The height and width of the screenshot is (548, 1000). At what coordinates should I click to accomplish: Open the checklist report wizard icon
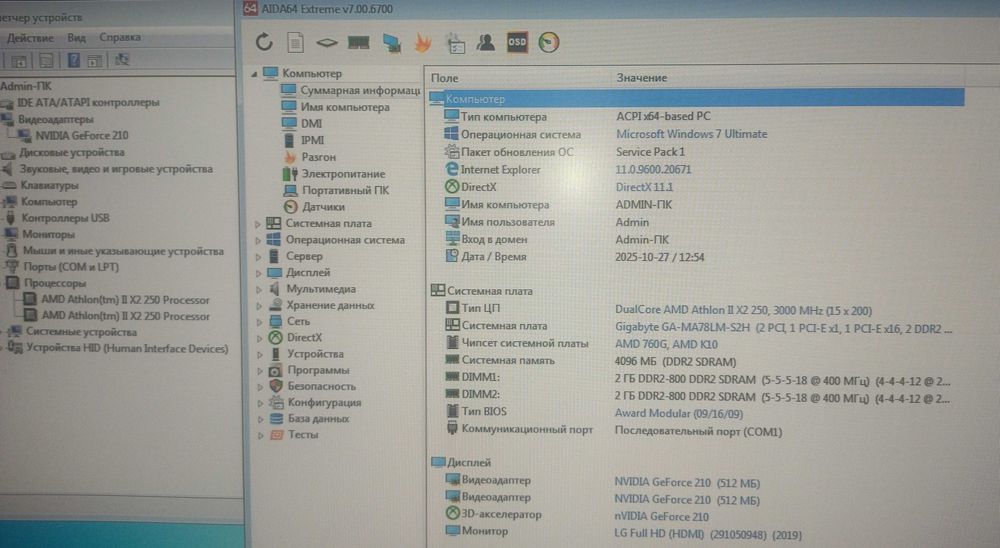click(x=455, y=43)
